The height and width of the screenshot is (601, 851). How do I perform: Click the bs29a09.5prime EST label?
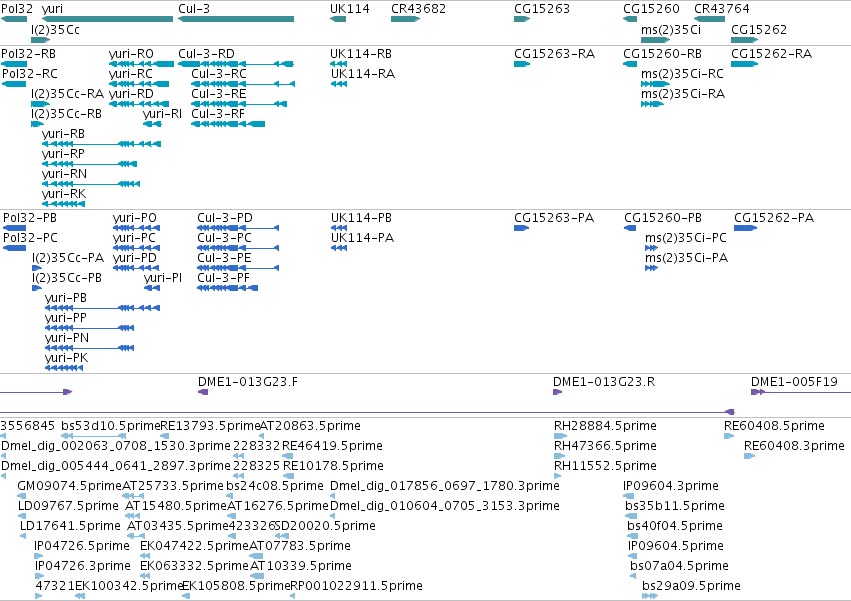(x=691, y=586)
